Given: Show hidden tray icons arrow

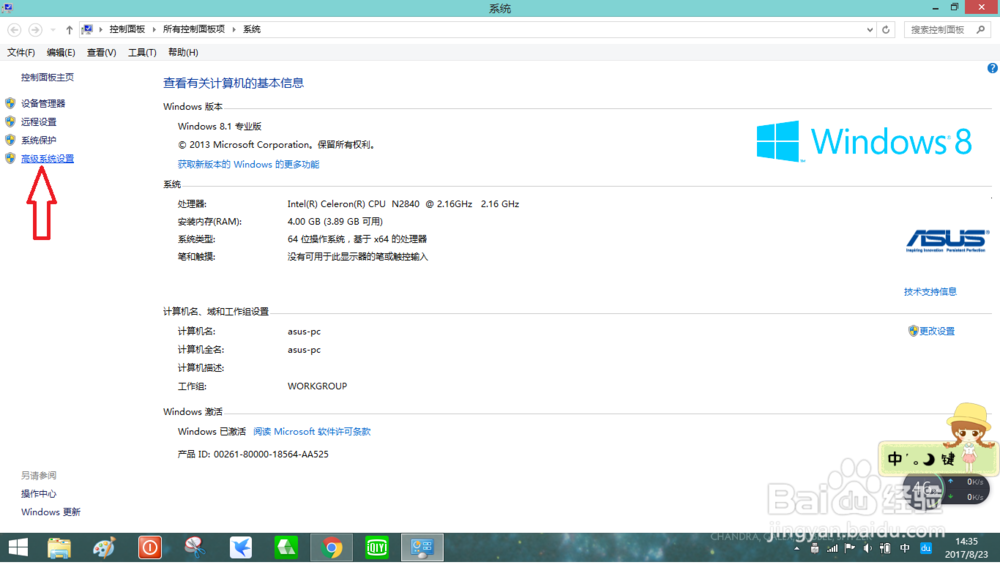Looking at the screenshot, I should point(797,548).
